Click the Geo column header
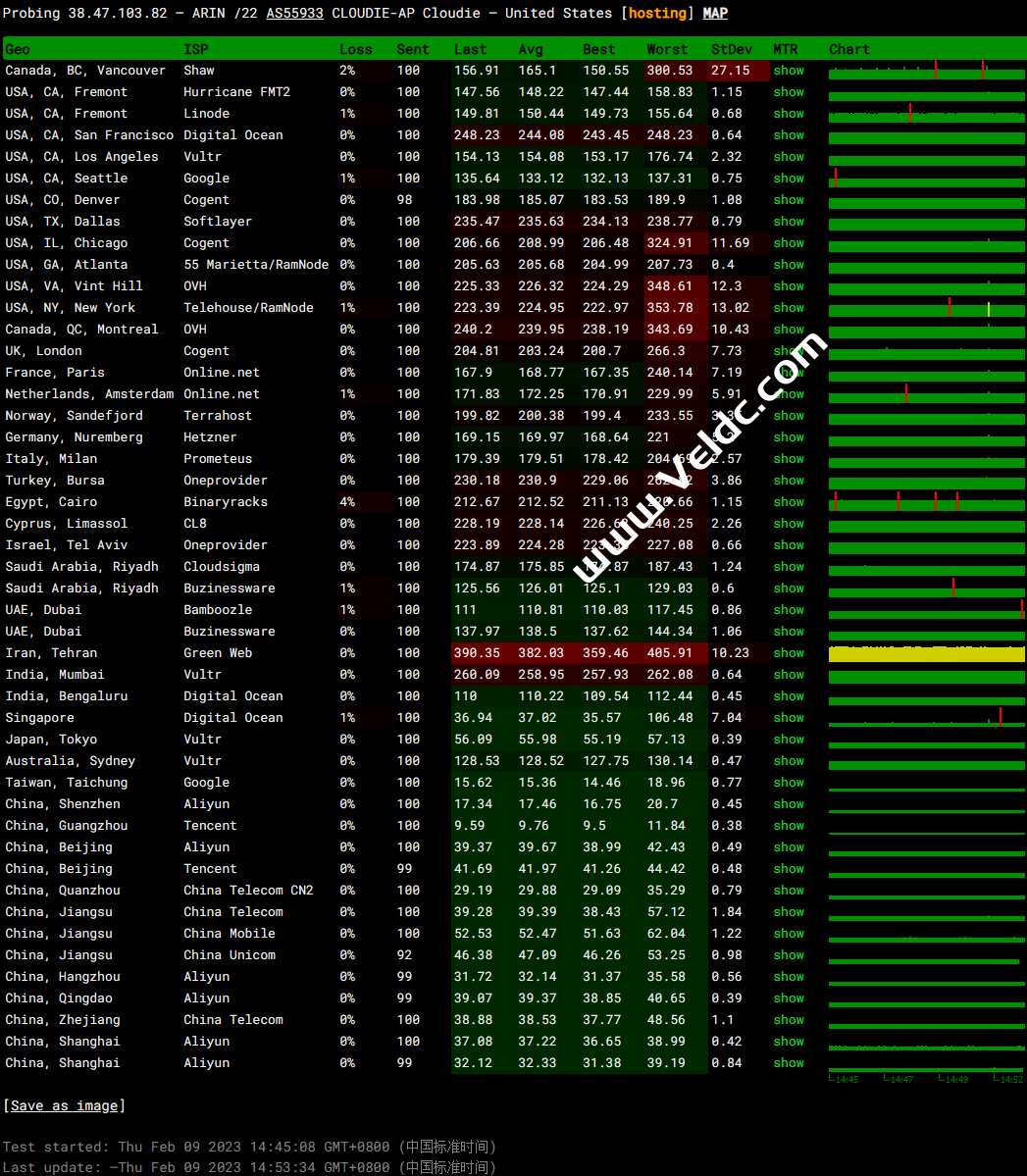This screenshot has height=1176, width=1027. (18, 49)
